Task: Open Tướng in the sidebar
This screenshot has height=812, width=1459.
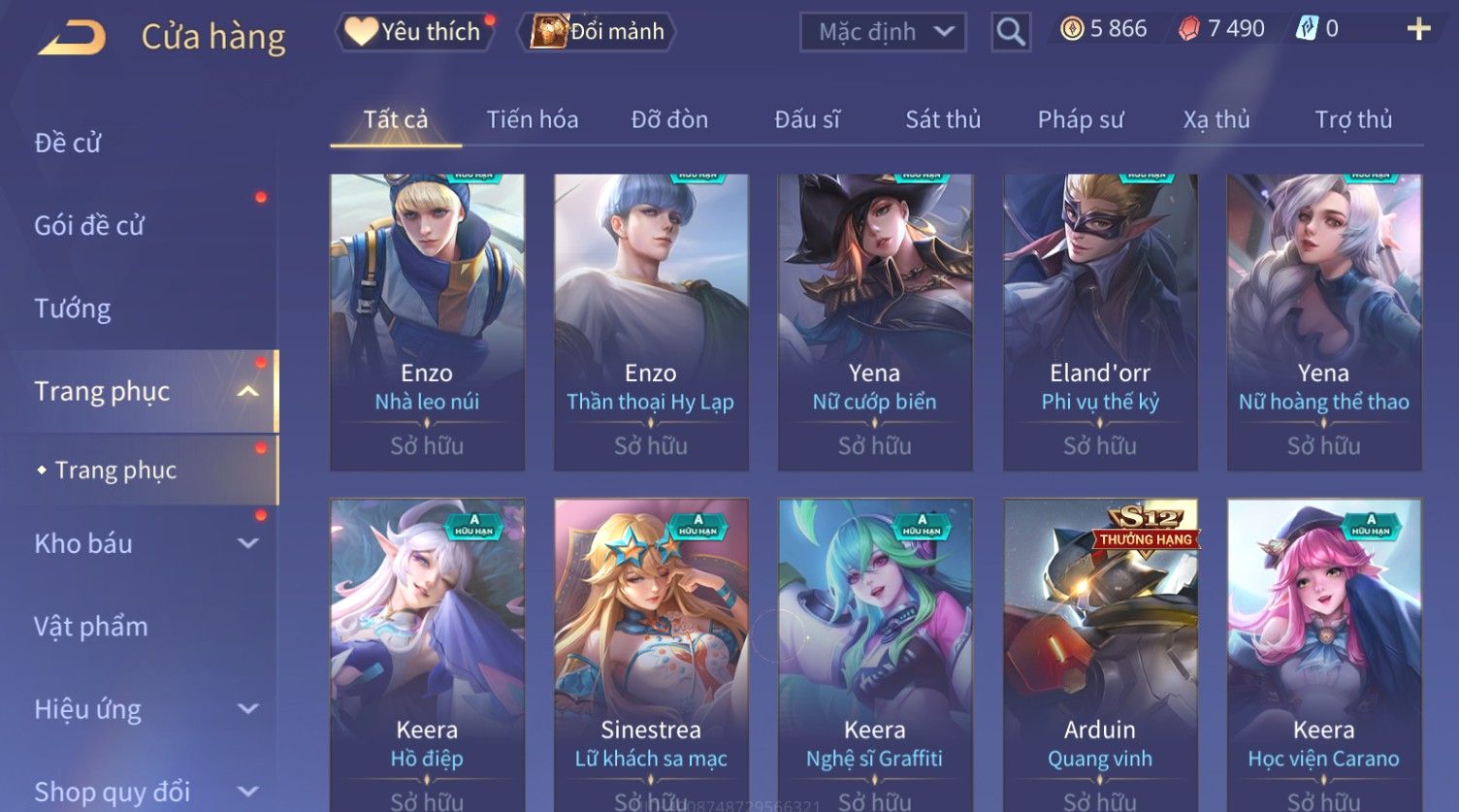Action: (x=73, y=309)
